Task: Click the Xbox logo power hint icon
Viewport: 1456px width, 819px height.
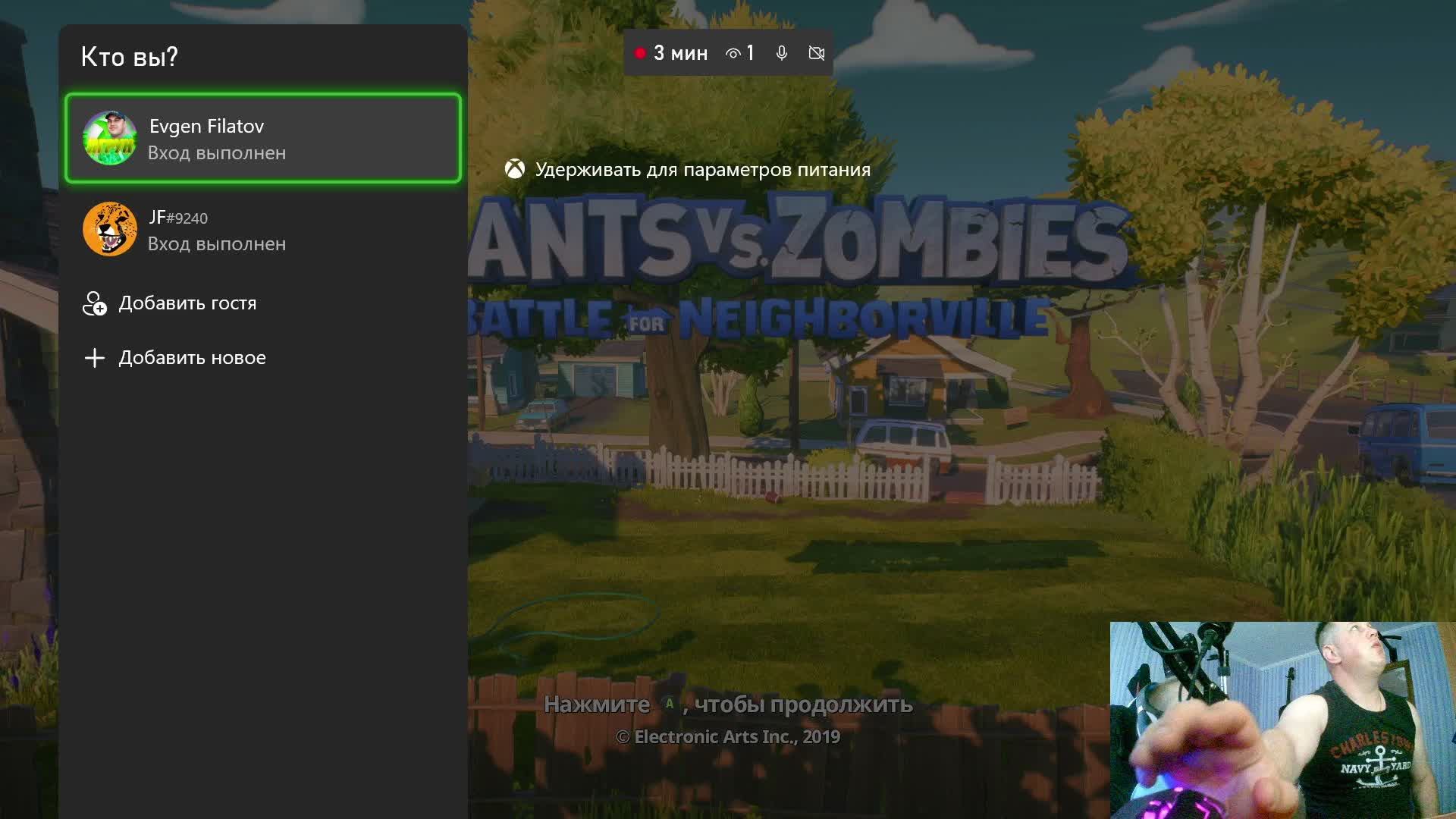Action: pyautogui.click(x=515, y=169)
